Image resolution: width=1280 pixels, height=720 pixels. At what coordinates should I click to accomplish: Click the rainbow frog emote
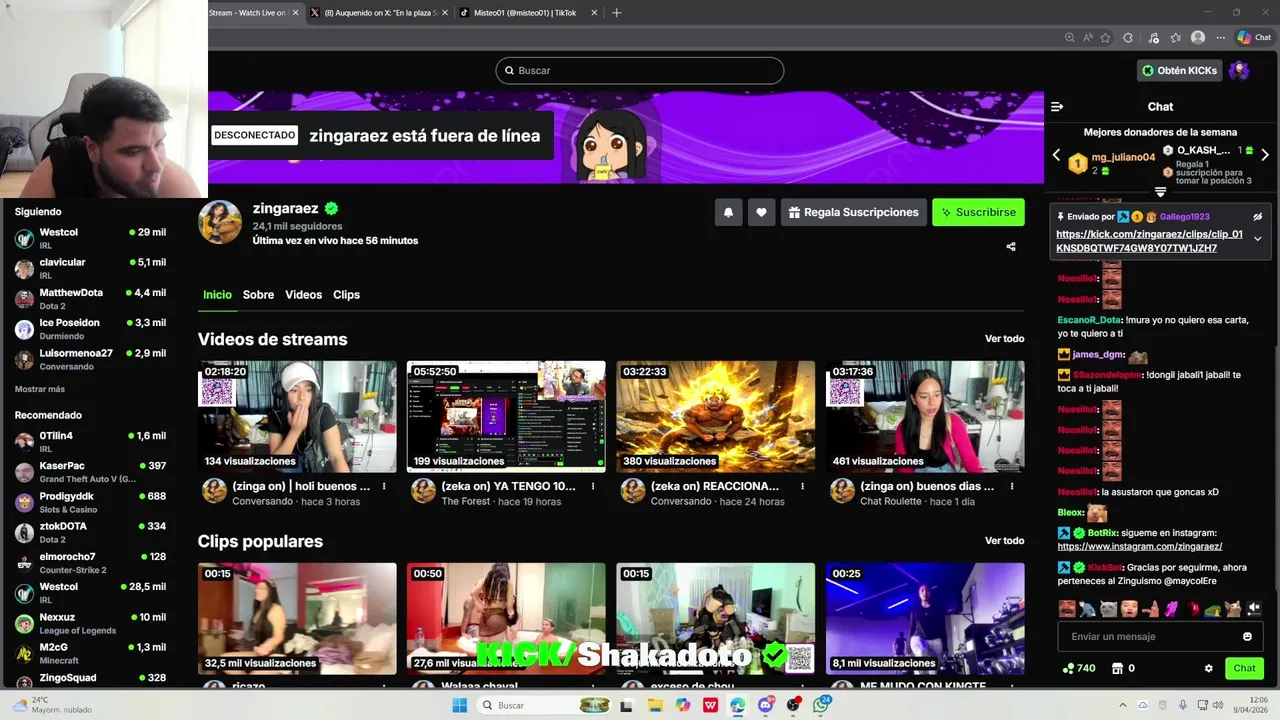point(1213,609)
